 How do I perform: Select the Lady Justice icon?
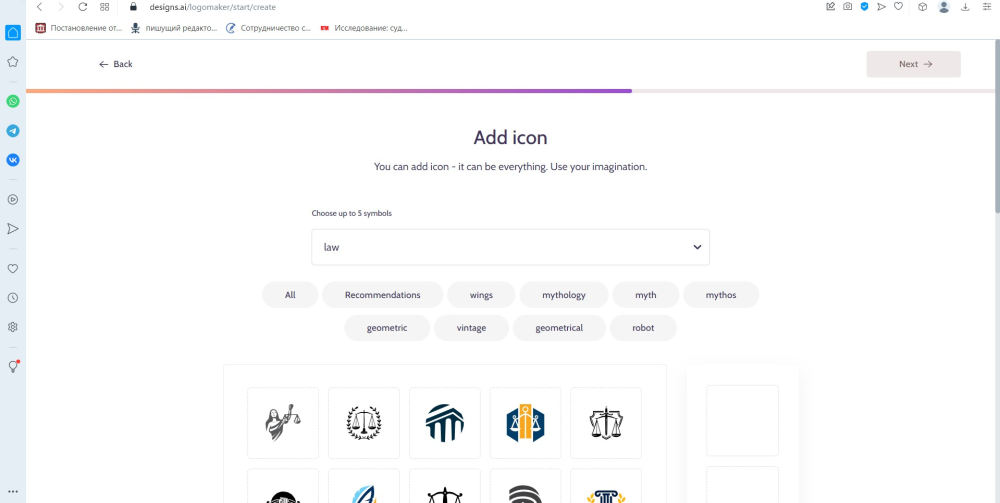tap(283, 423)
